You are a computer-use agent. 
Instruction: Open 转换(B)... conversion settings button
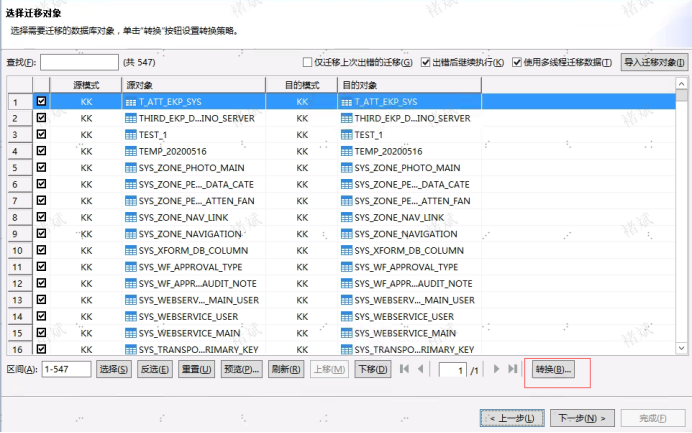(553, 369)
